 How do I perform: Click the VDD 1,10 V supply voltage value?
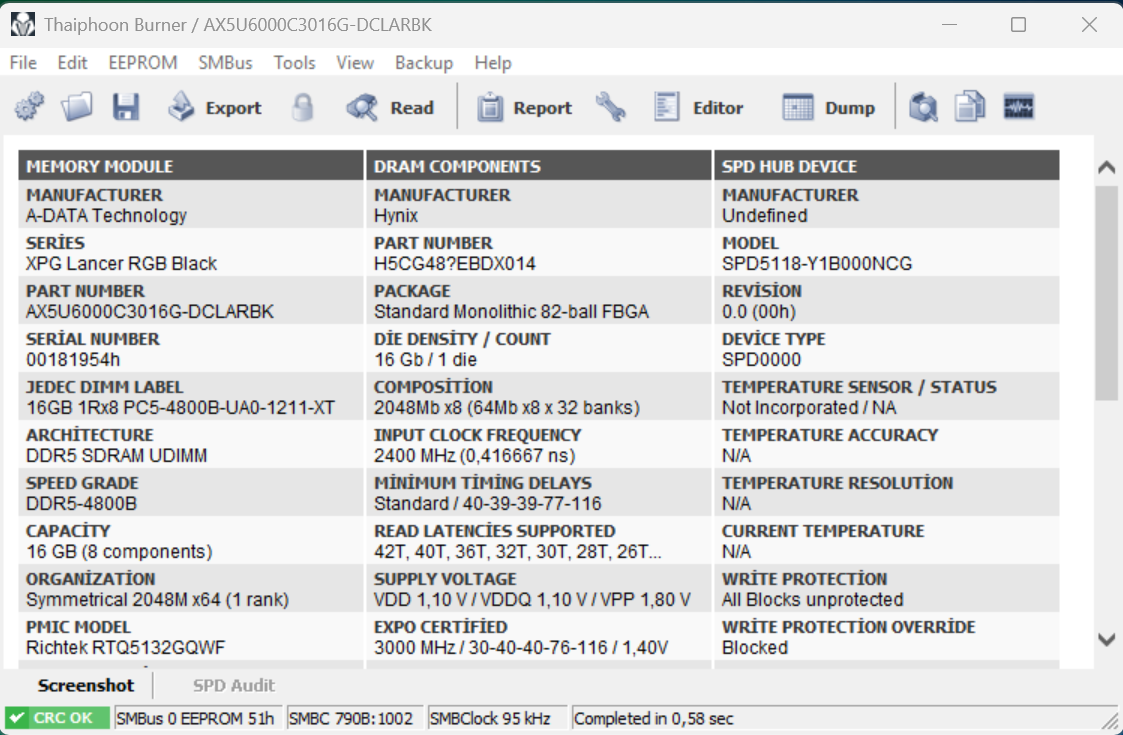click(x=532, y=600)
